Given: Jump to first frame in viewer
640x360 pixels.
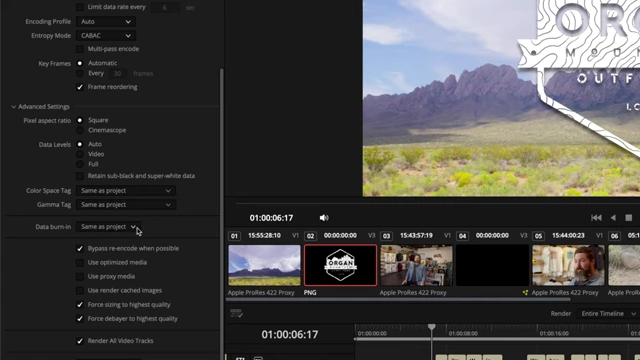Looking at the screenshot, I should tap(596, 218).
